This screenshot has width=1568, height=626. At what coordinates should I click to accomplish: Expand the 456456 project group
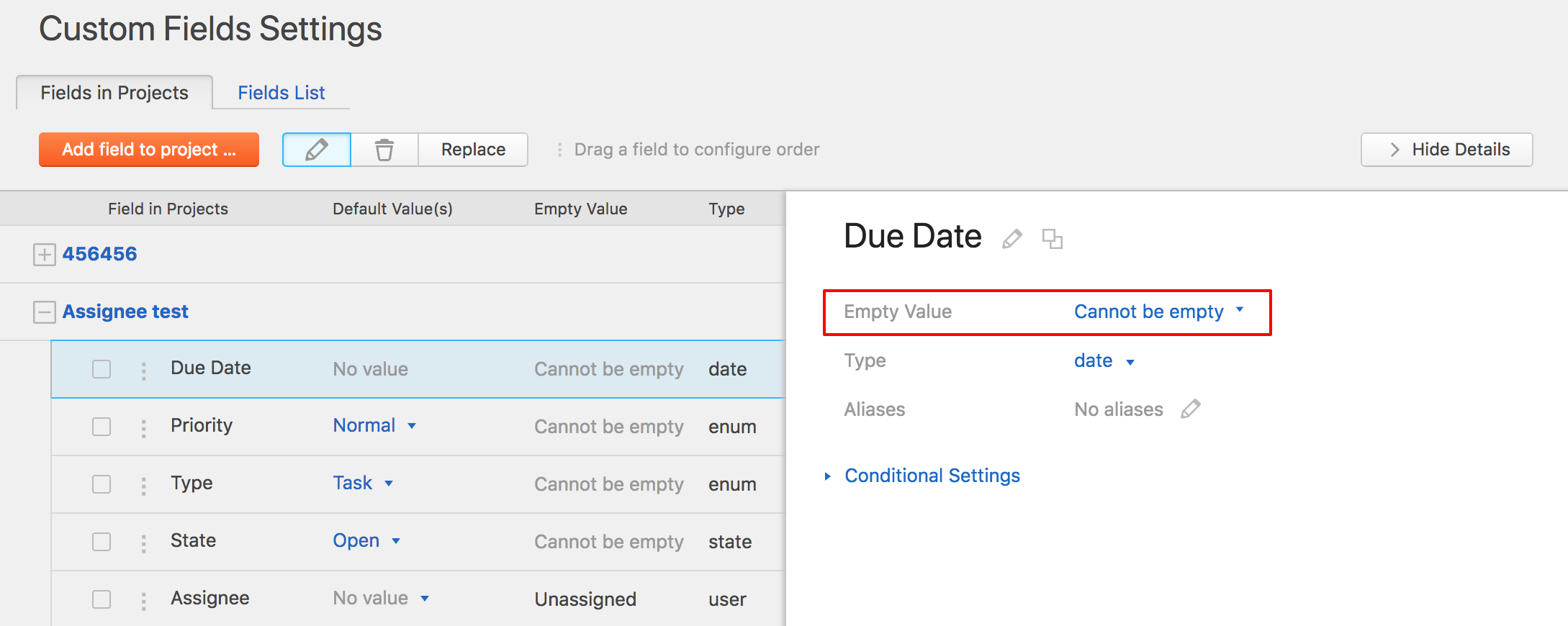pyautogui.click(x=44, y=255)
